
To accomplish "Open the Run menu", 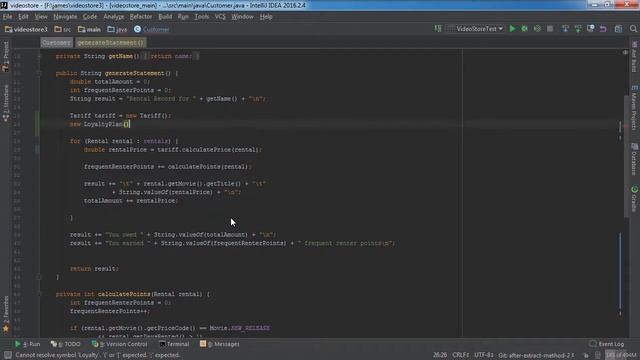I will (x=183, y=17).
